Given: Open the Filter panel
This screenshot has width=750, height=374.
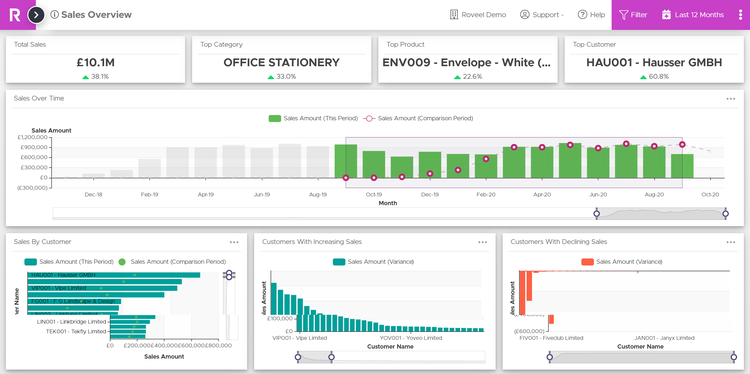Looking at the screenshot, I should click(x=633, y=15).
